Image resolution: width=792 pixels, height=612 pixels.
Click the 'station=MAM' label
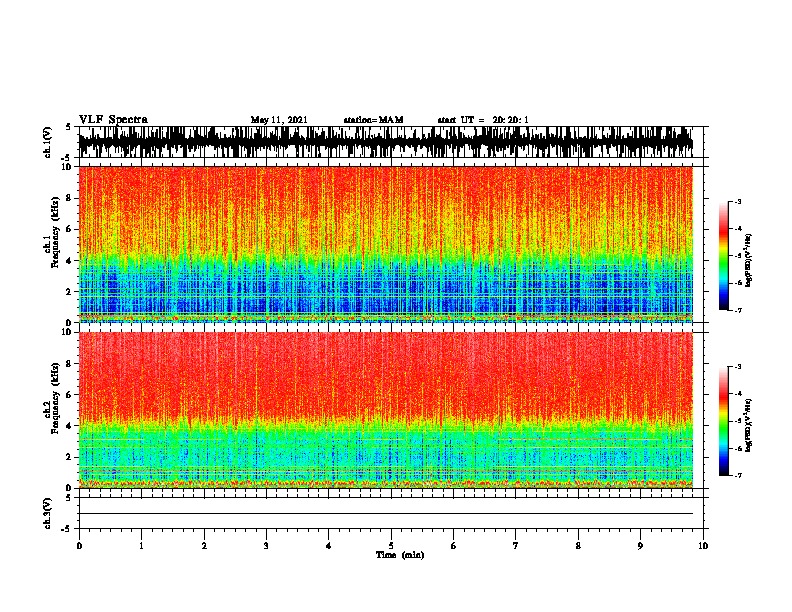click(x=373, y=120)
